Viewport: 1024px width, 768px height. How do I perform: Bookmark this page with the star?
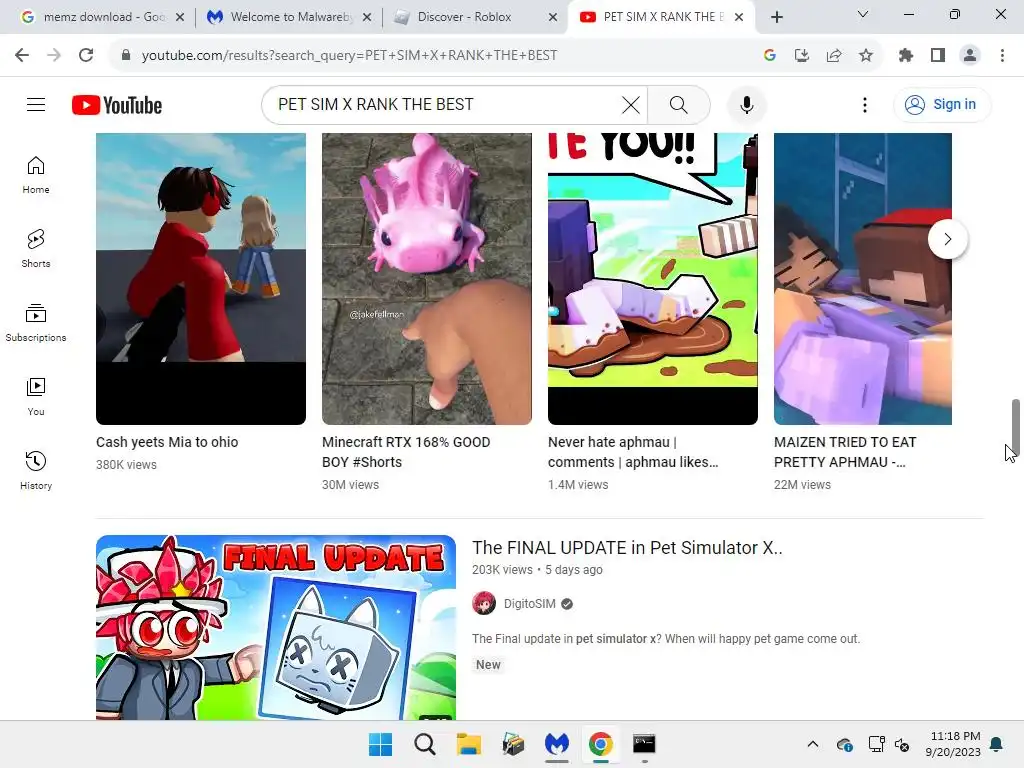pos(866,56)
